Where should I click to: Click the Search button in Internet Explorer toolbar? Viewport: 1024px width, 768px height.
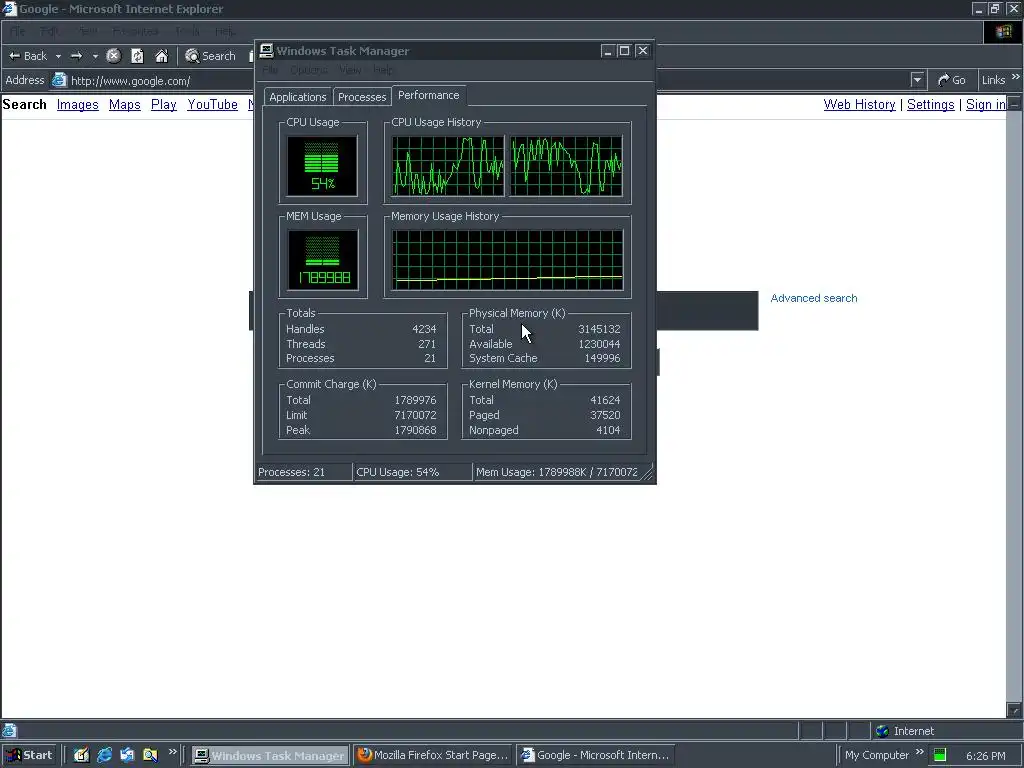tap(210, 56)
